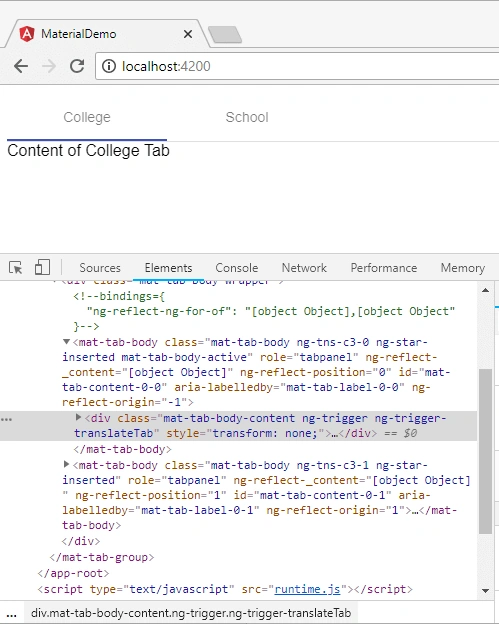Click the browser back arrow
The width and height of the screenshot is (499, 624).
(x=21, y=66)
